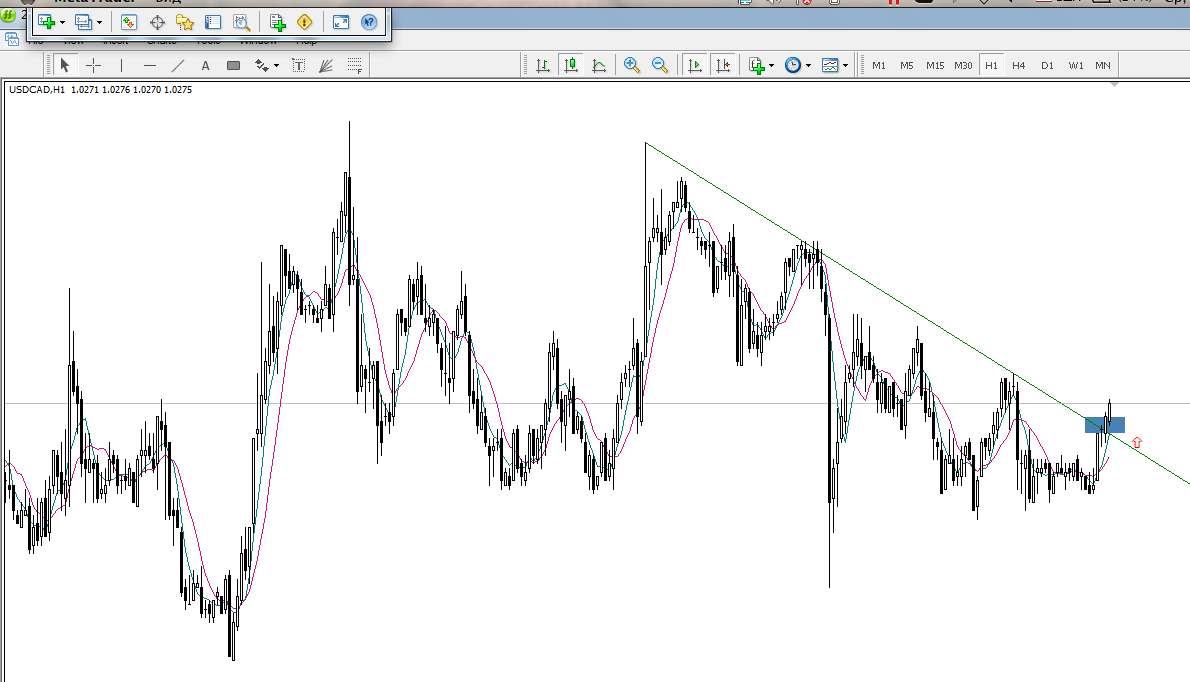
Task: Open the Profiles icon in floating toolbar
Action: [83, 22]
